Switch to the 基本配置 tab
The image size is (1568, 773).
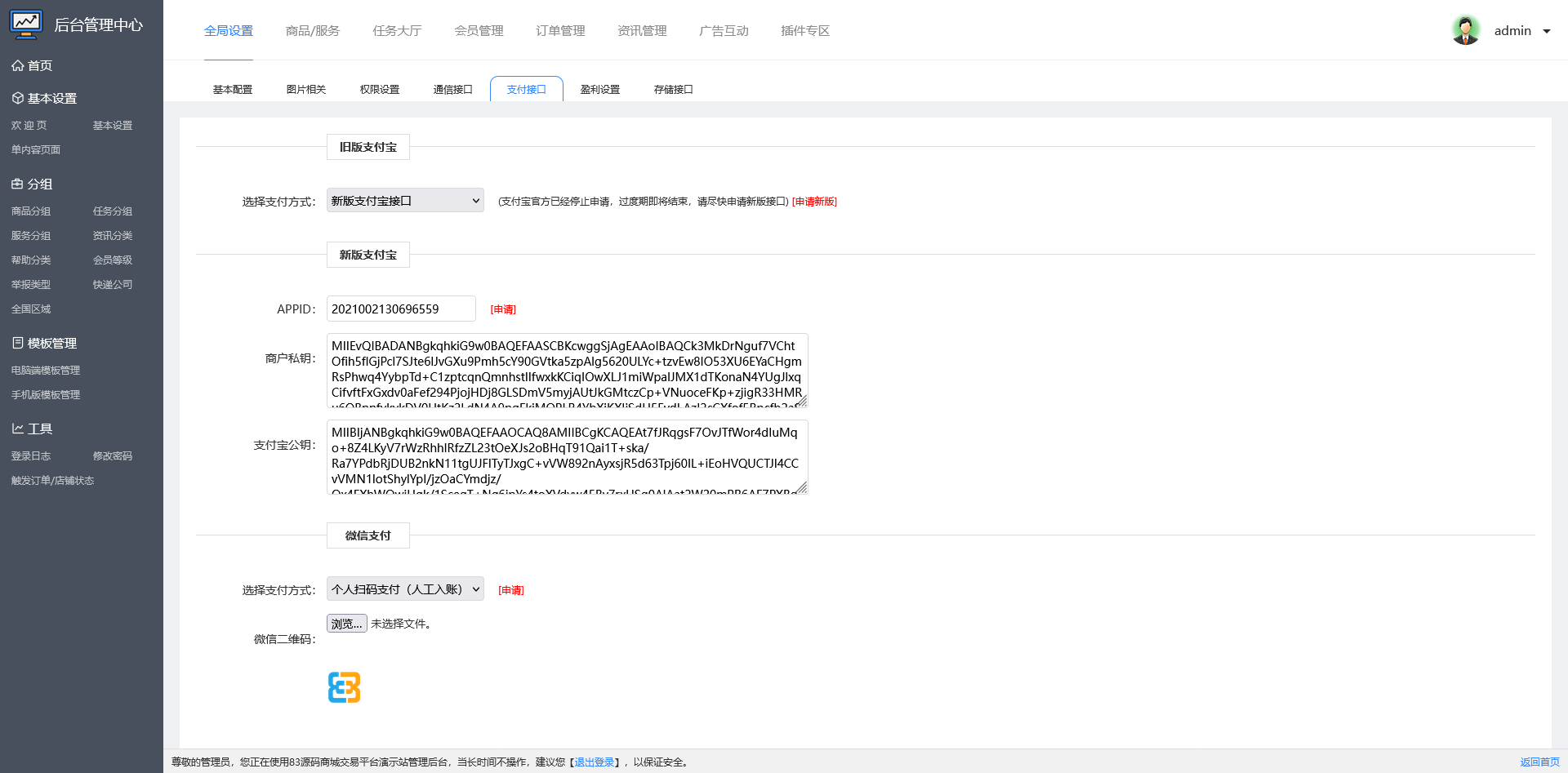click(x=233, y=89)
